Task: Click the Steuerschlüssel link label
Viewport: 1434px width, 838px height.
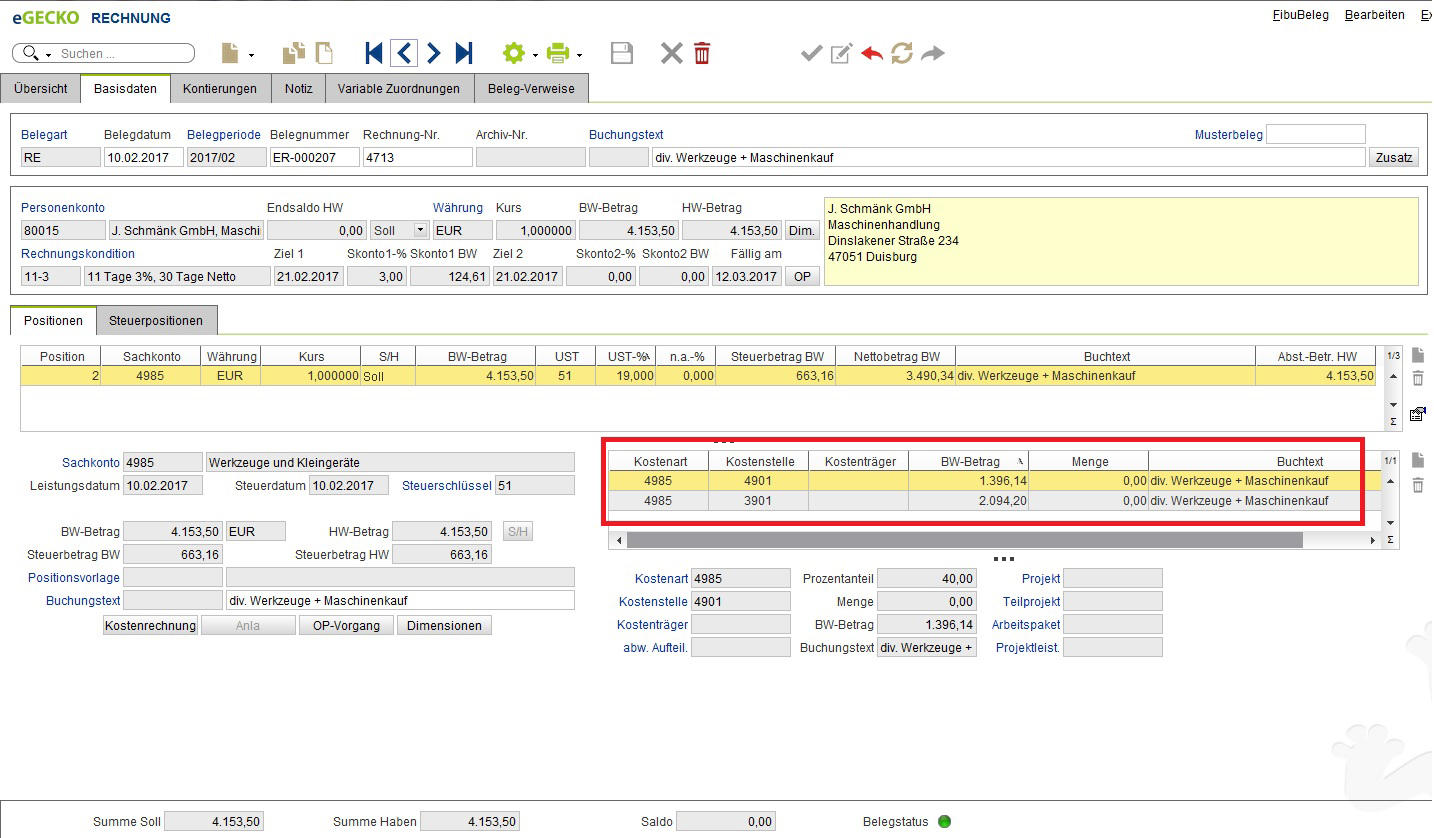Action: tap(447, 486)
